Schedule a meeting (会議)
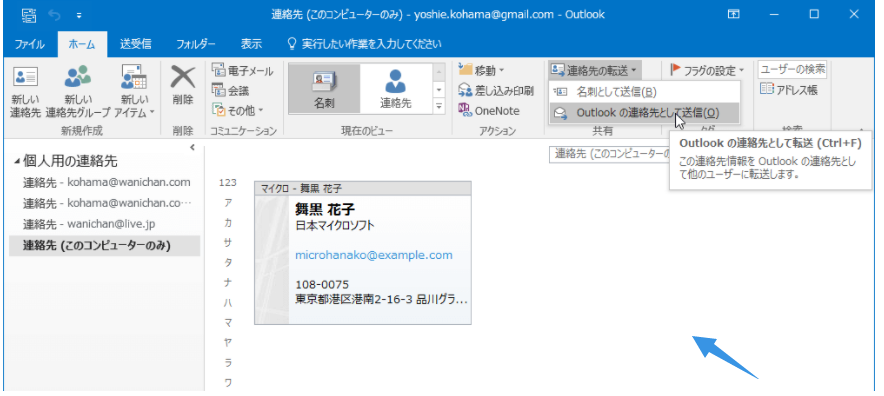Screen dimensions: 884x396 [230, 90]
